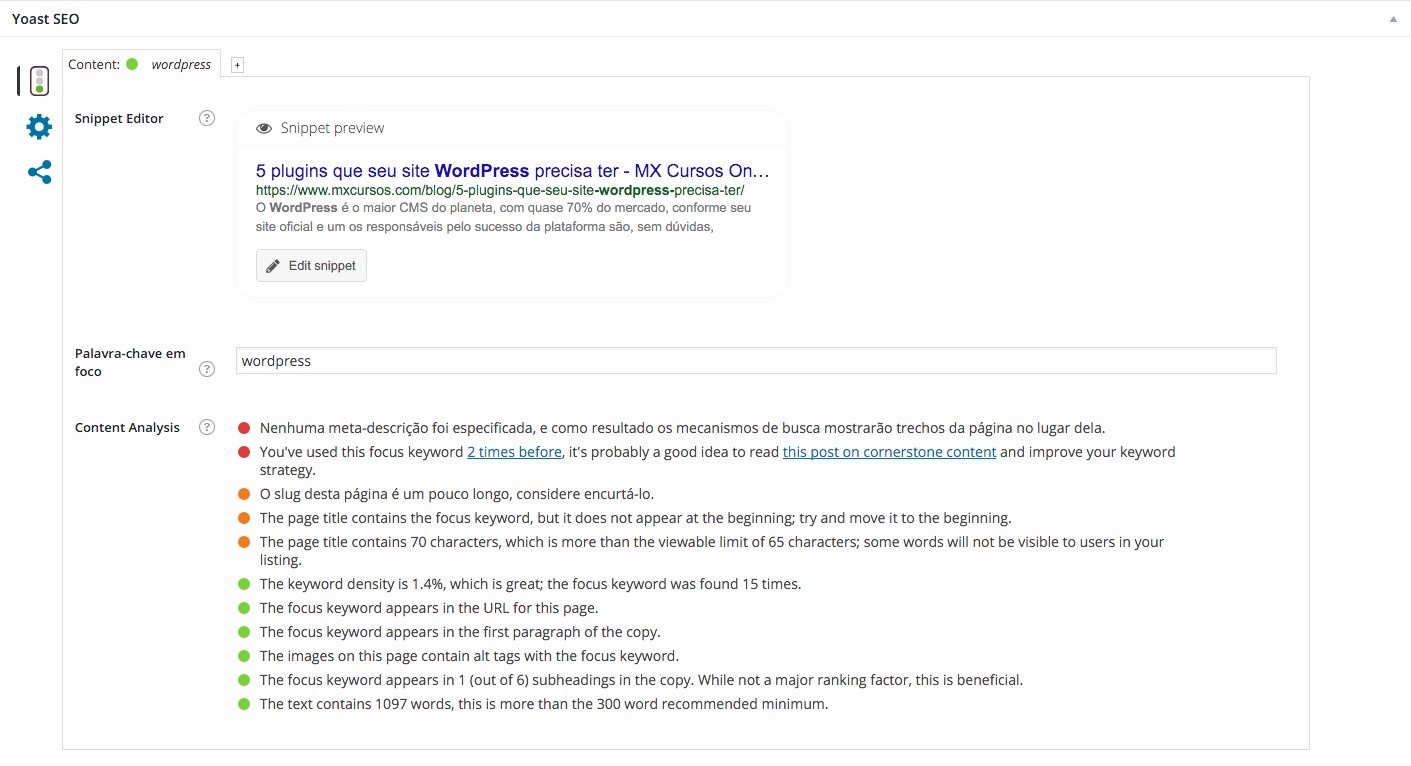Click the 'focus keyword appears in the URL' line

point(429,608)
